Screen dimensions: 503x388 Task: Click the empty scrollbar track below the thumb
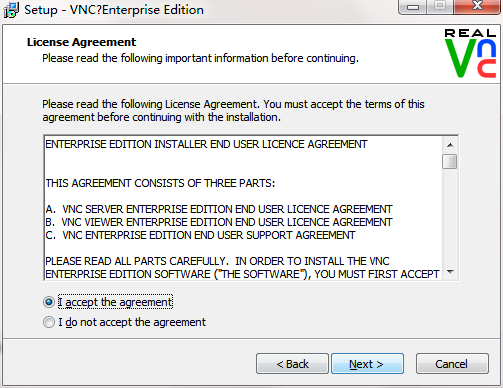click(x=450, y=217)
